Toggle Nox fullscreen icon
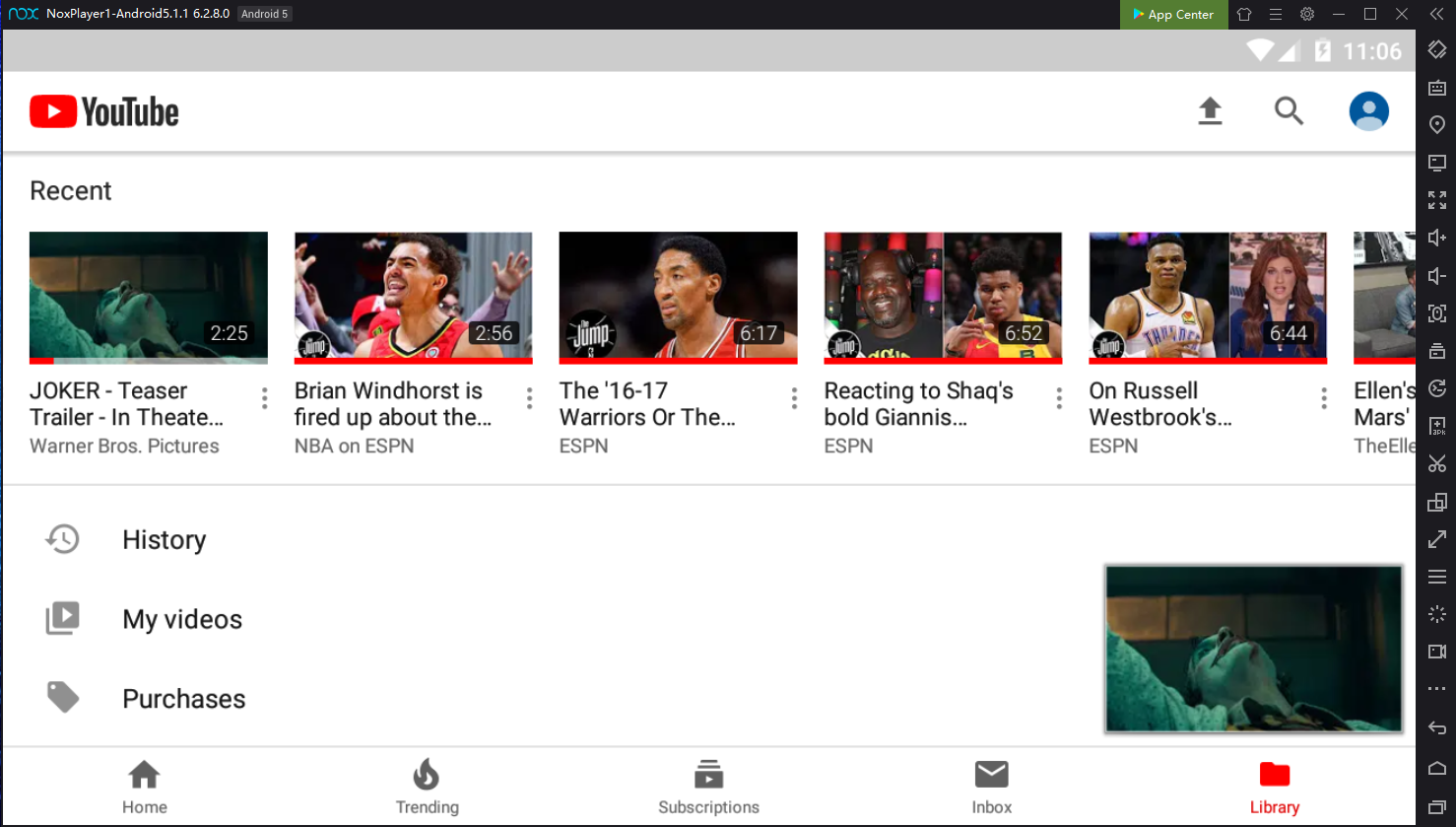 (1437, 200)
